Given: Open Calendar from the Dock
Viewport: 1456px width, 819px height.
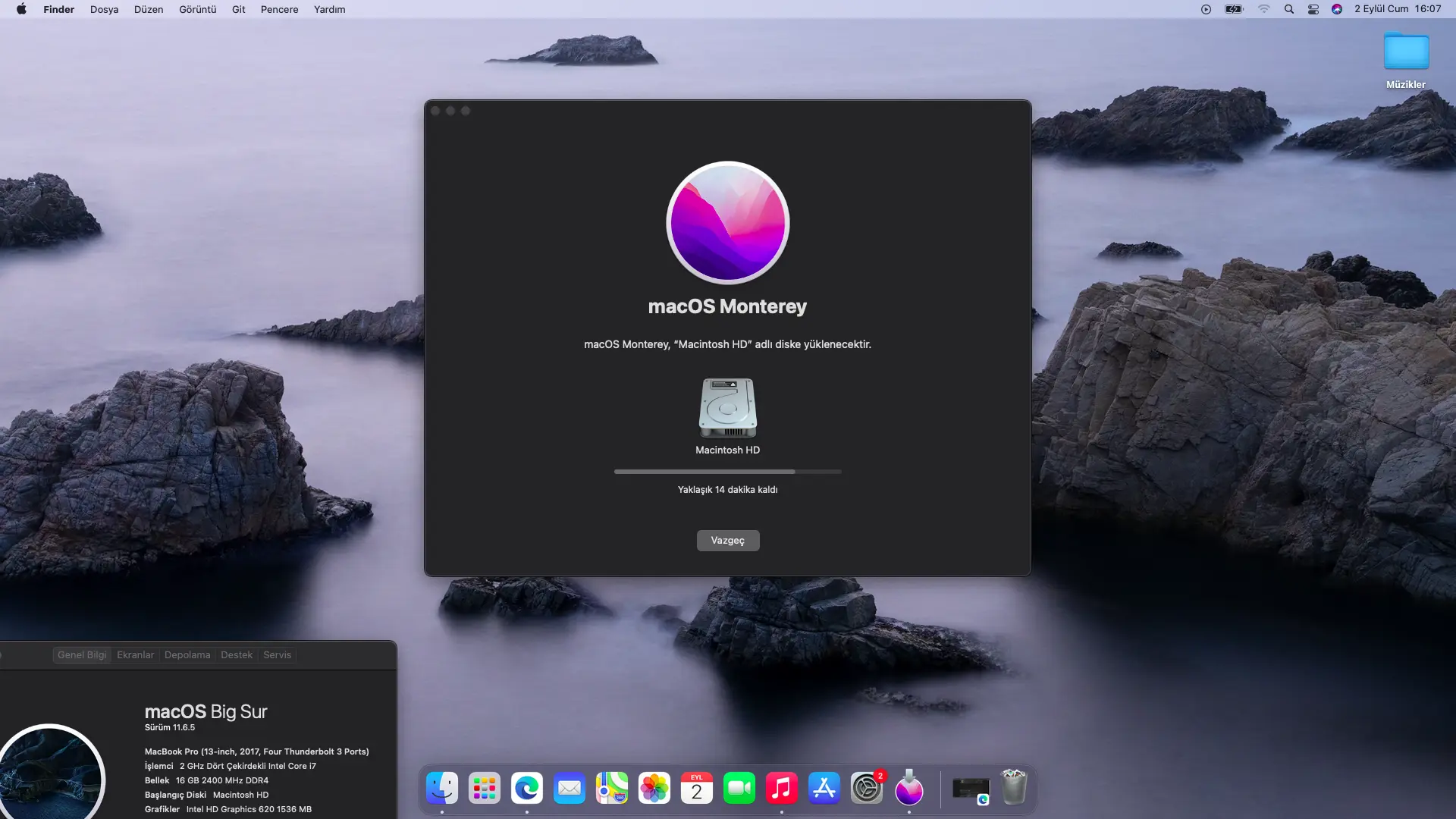Looking at the screenshot, I should 697,789.
